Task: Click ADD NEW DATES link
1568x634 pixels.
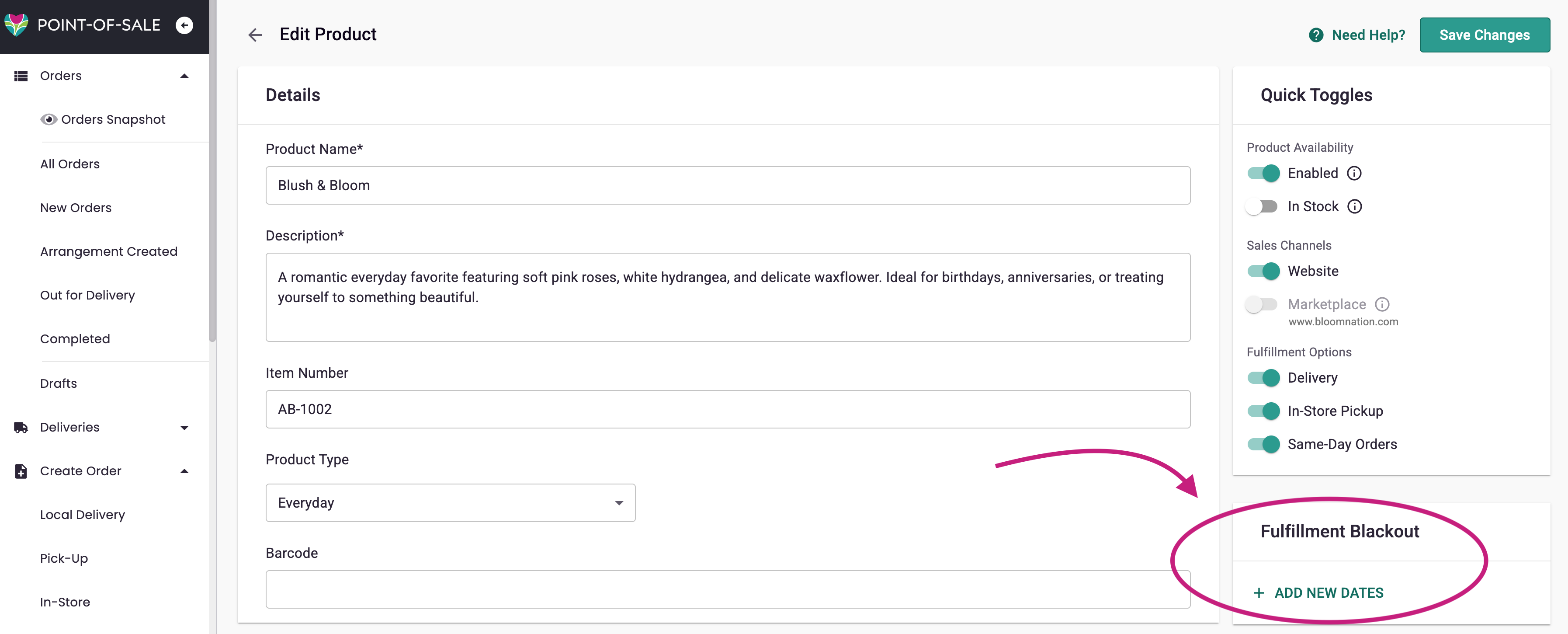Action: point(1328,592)
